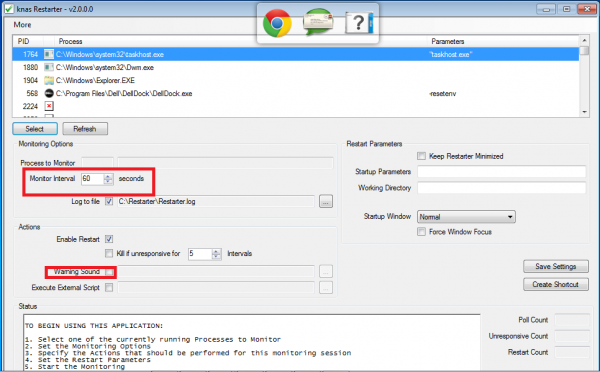Open the question mark help dock icon
This screenshot has width=600, height=372.
click(x=359, y=23)
